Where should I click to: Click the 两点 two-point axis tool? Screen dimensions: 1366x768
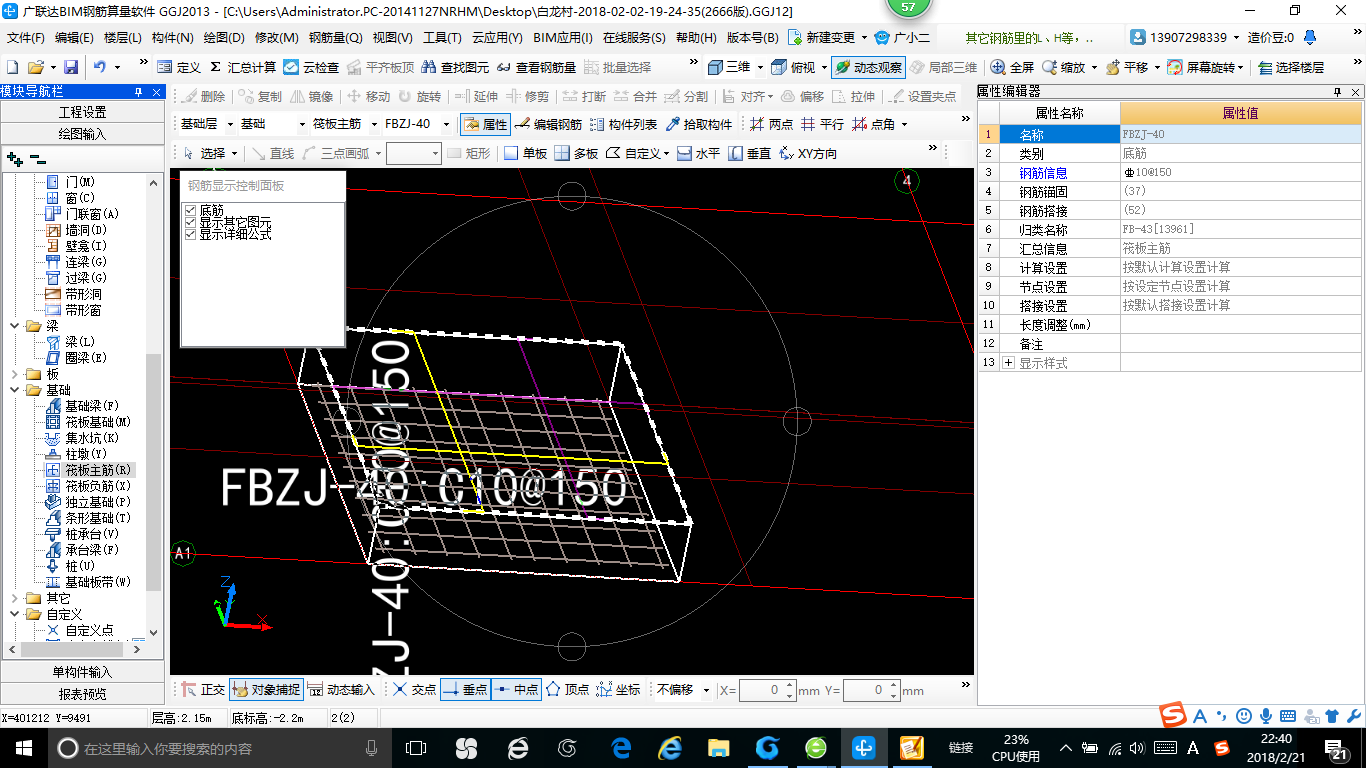pyautogui.click(x=771, y=124)
